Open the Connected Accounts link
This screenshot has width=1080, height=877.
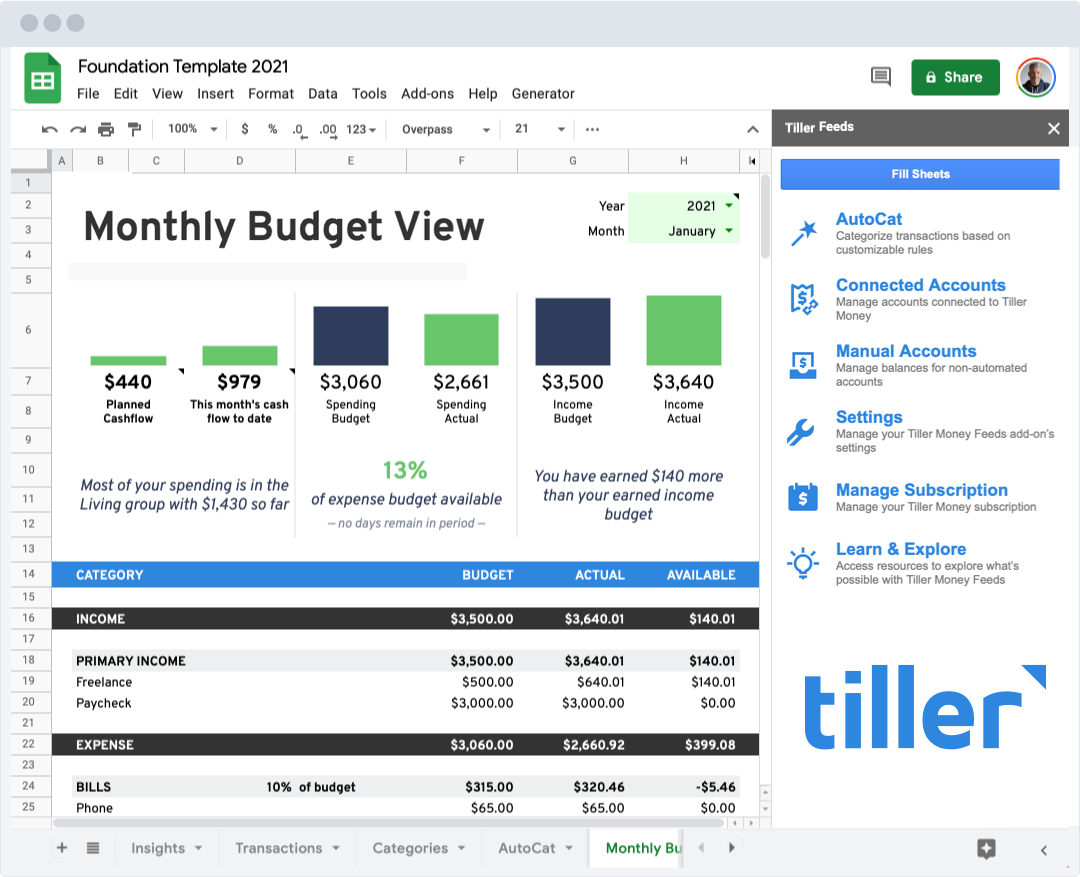pos(920,285)
